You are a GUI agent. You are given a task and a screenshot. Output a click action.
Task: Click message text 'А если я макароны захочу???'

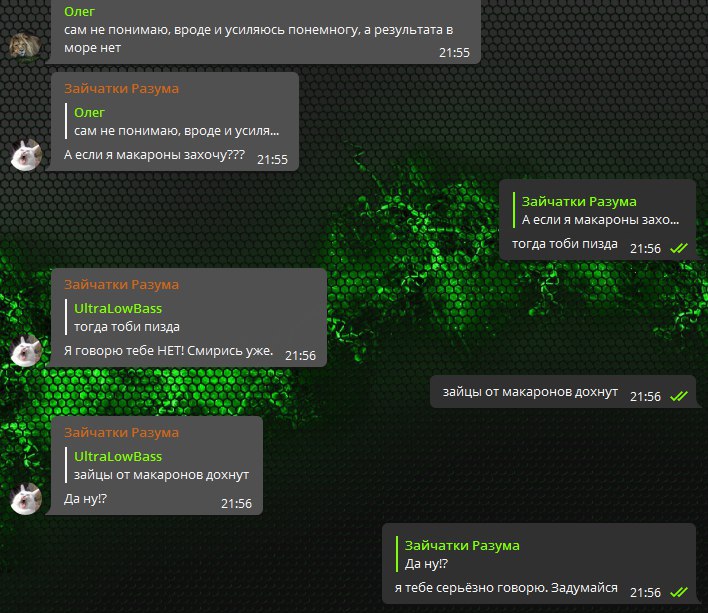pyautogui.click(x=154, y=155)
